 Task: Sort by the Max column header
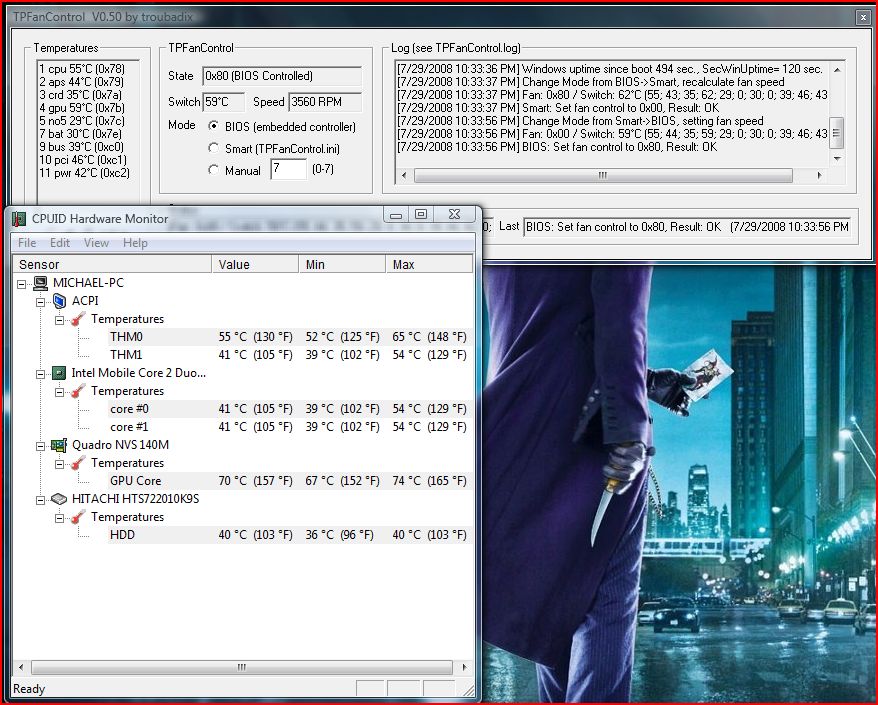click(x=429, y=264)
